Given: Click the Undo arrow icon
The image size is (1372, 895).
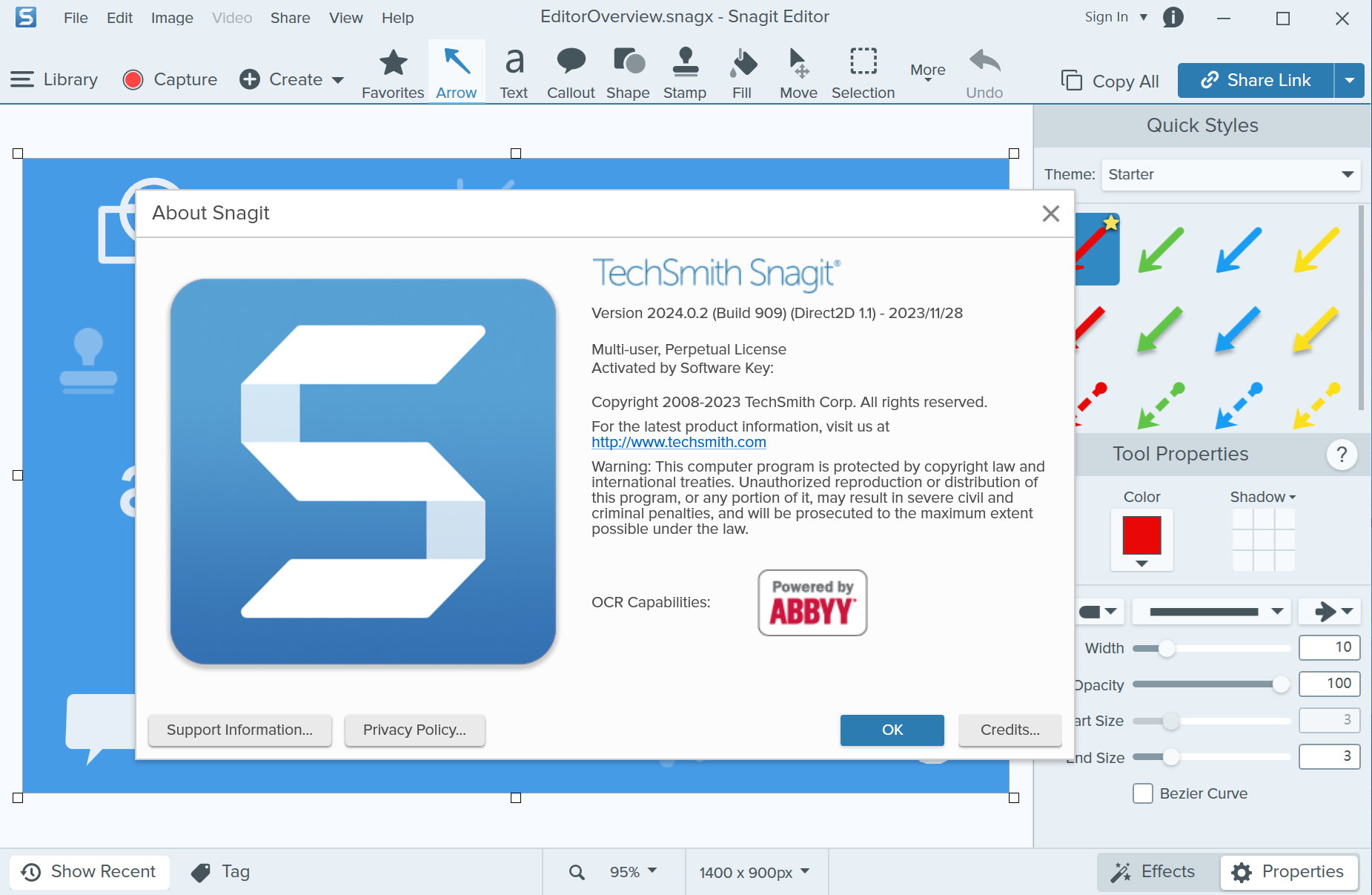Looking at the screenshot, I should click(984, 62).
